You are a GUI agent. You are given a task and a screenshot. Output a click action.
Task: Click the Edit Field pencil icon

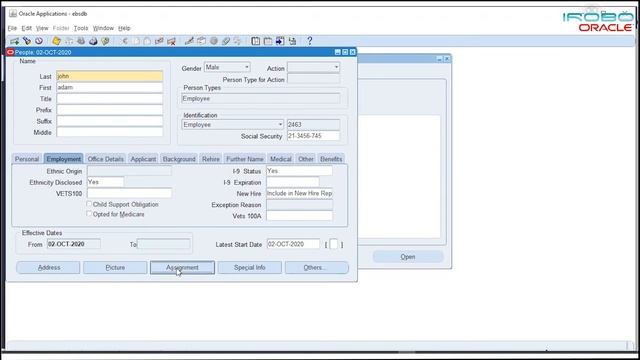(189, 41)
